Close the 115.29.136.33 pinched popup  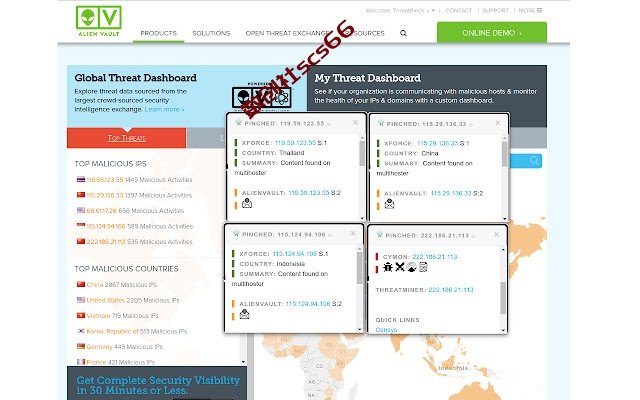tap(498, 123)
